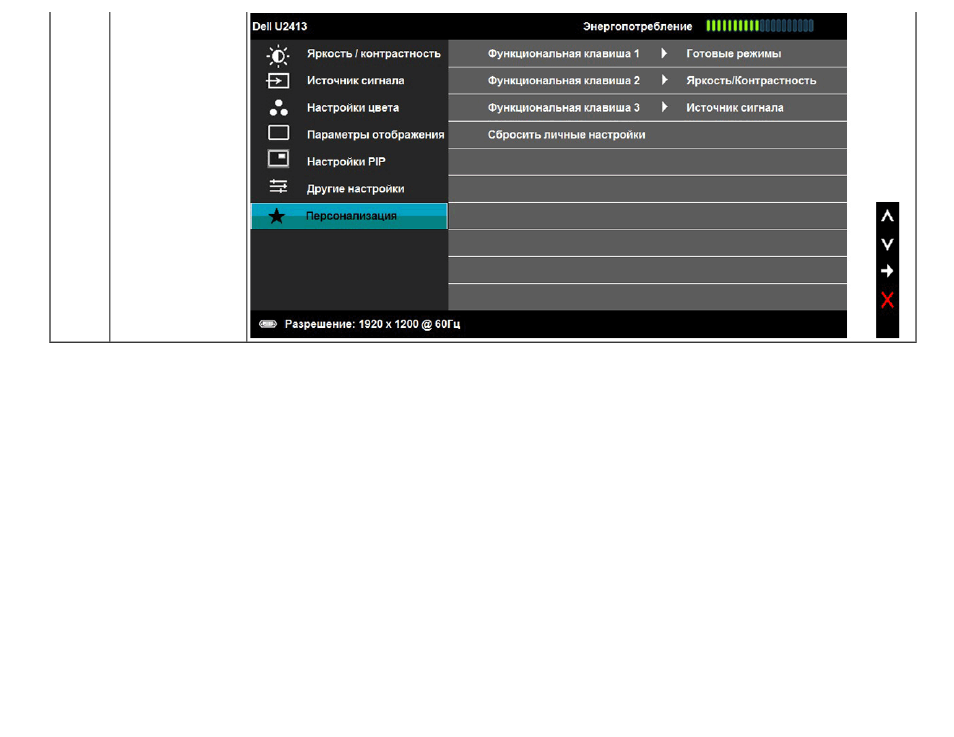
Task: Expand Функциональная клавиша 3 arrow
Action: 664,107
